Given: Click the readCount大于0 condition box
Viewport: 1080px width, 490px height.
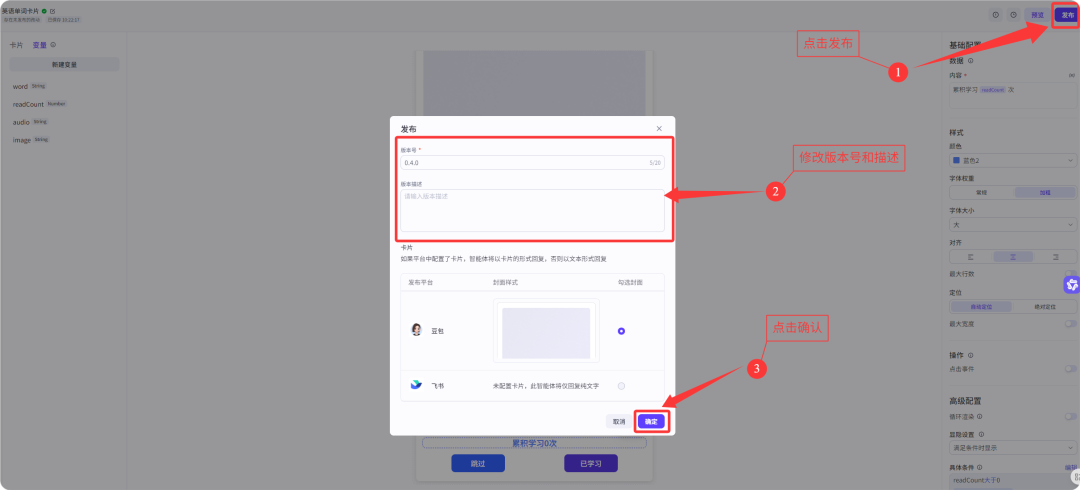Looking at the screenshot, I should tap(1012, 480).
